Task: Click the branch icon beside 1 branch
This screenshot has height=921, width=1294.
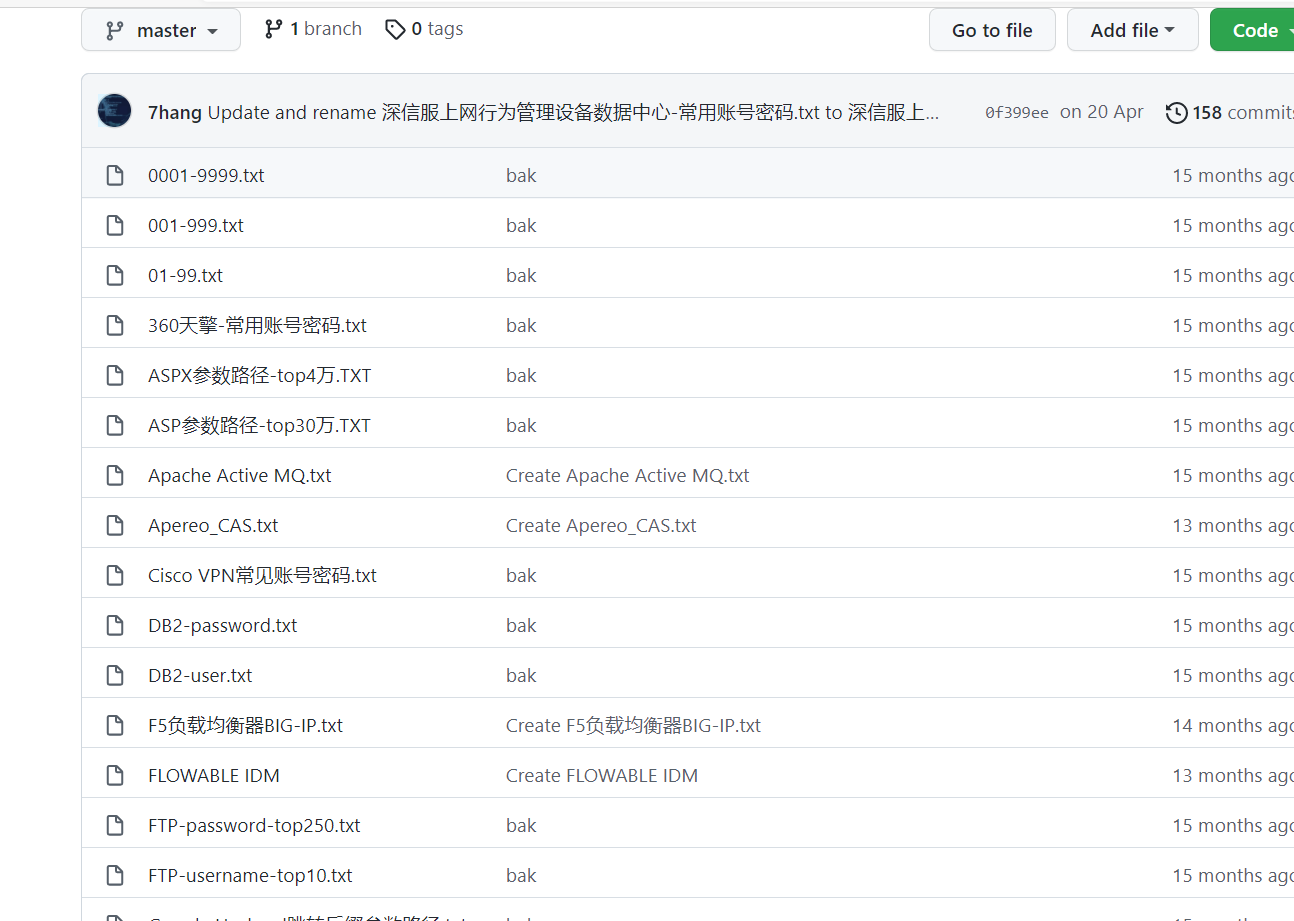Action: point(274,29)
